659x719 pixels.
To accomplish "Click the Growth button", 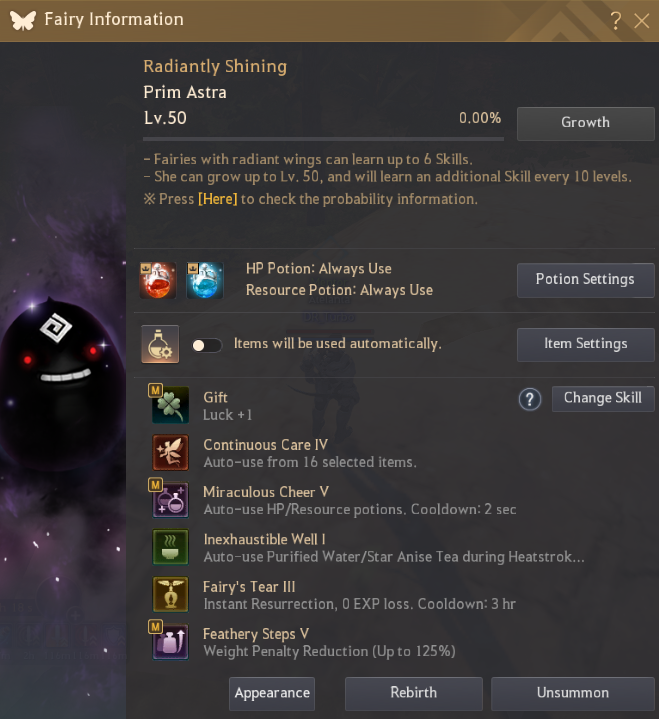I will [x=586, y=124].
